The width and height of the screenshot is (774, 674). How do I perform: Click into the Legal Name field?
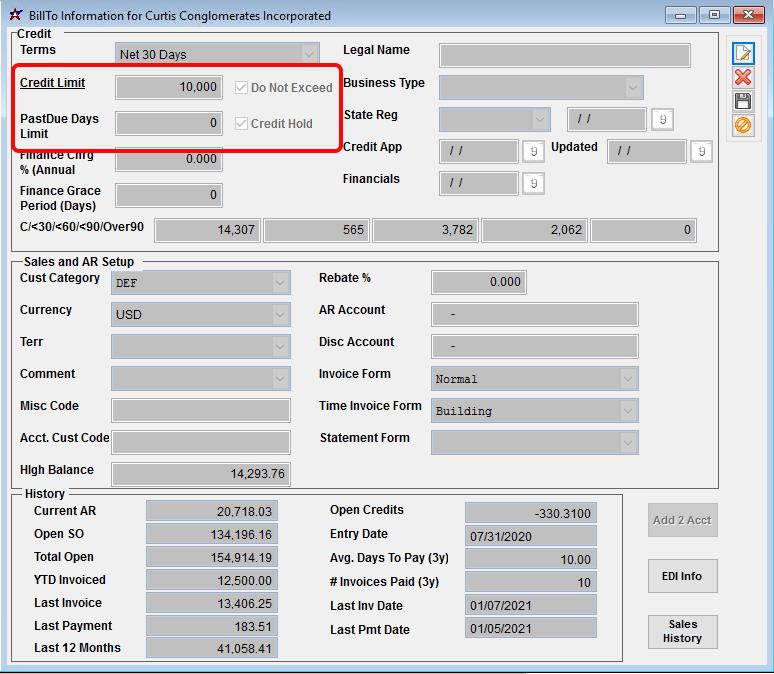point(564,55)
